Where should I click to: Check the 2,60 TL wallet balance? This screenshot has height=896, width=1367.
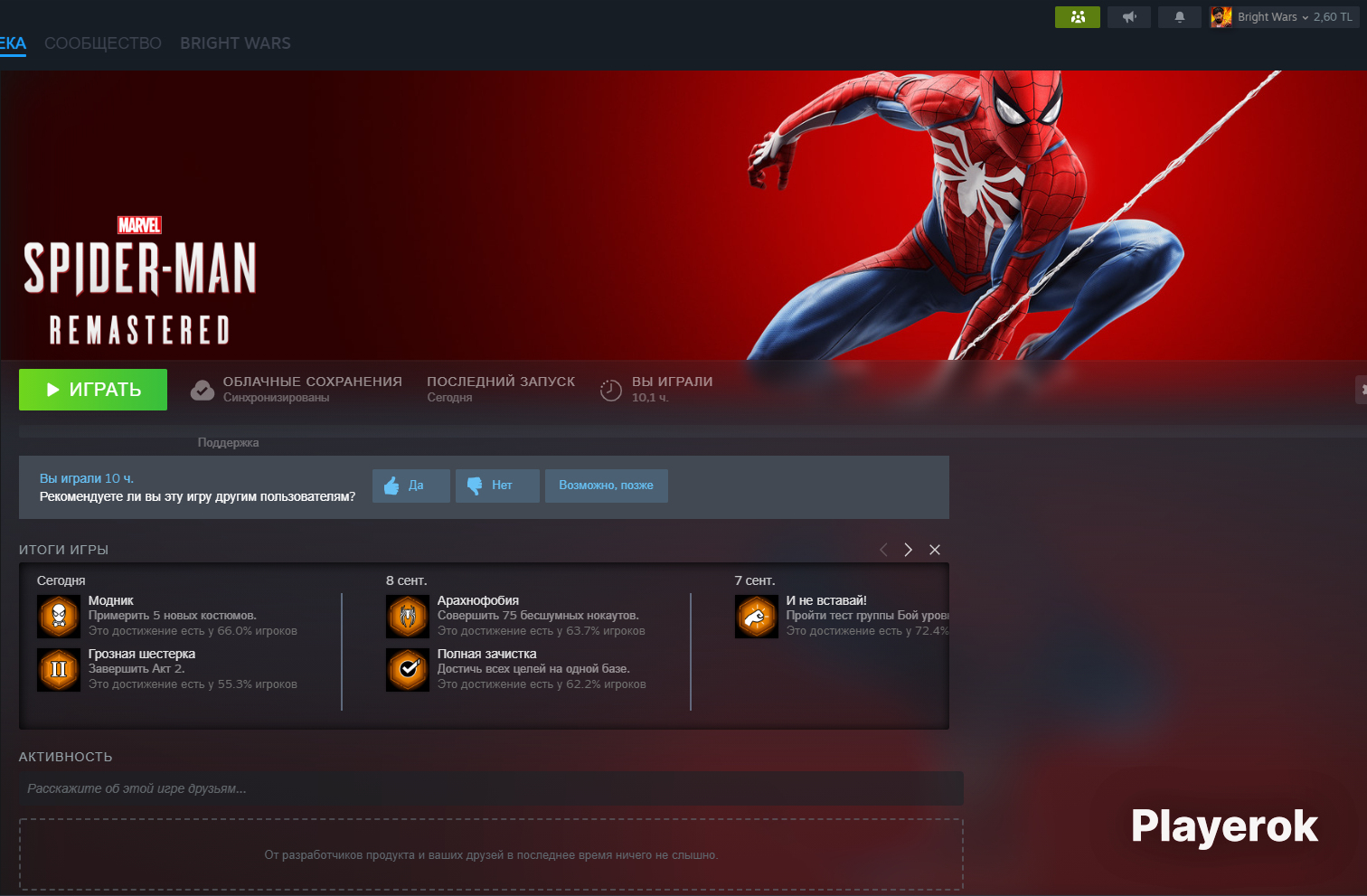[1333, 17]
